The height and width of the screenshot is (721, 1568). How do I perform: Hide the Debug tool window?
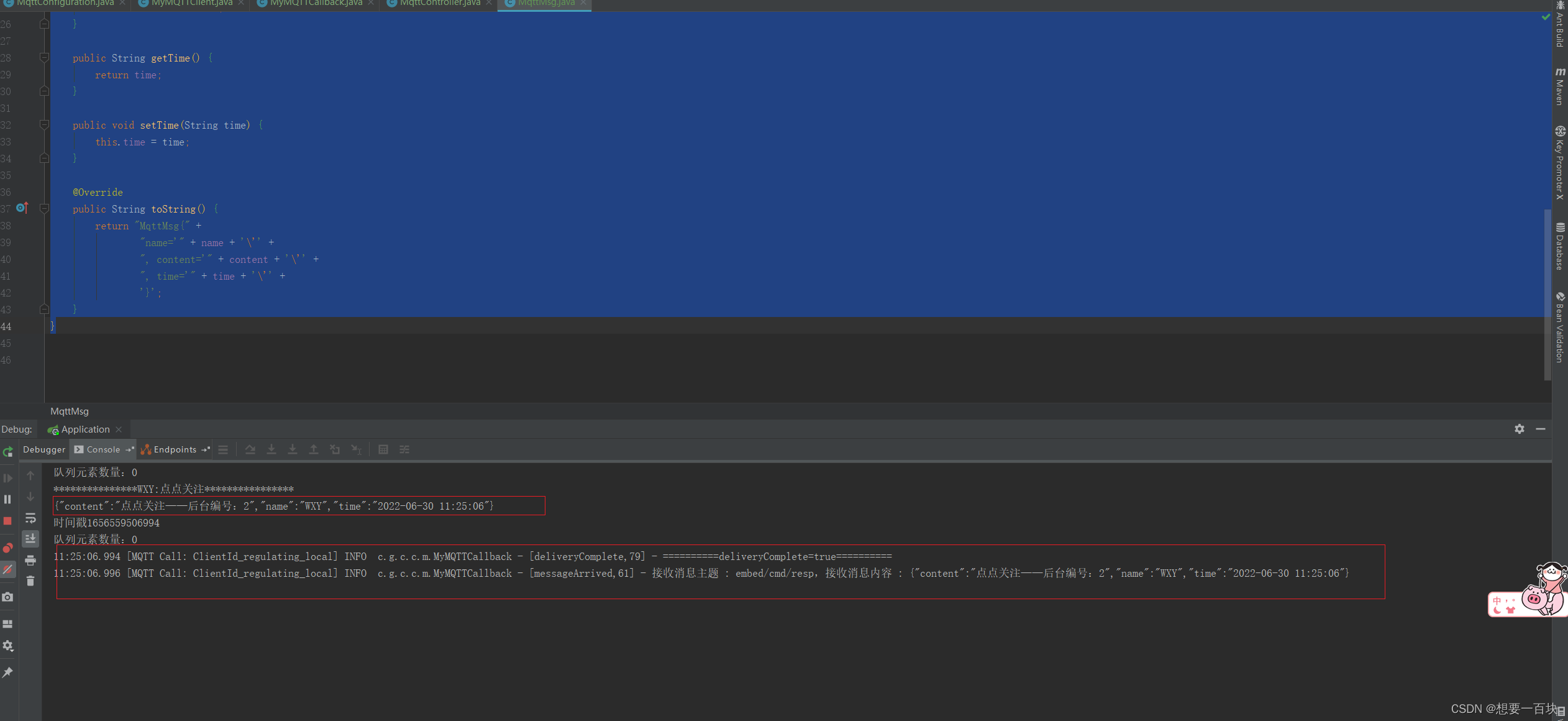[x=1541, y=429]
